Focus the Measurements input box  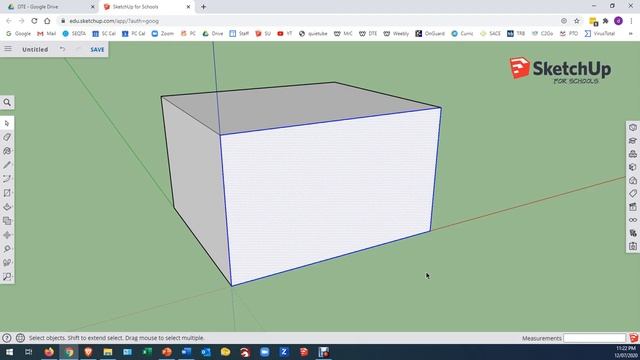click(594, 338)
